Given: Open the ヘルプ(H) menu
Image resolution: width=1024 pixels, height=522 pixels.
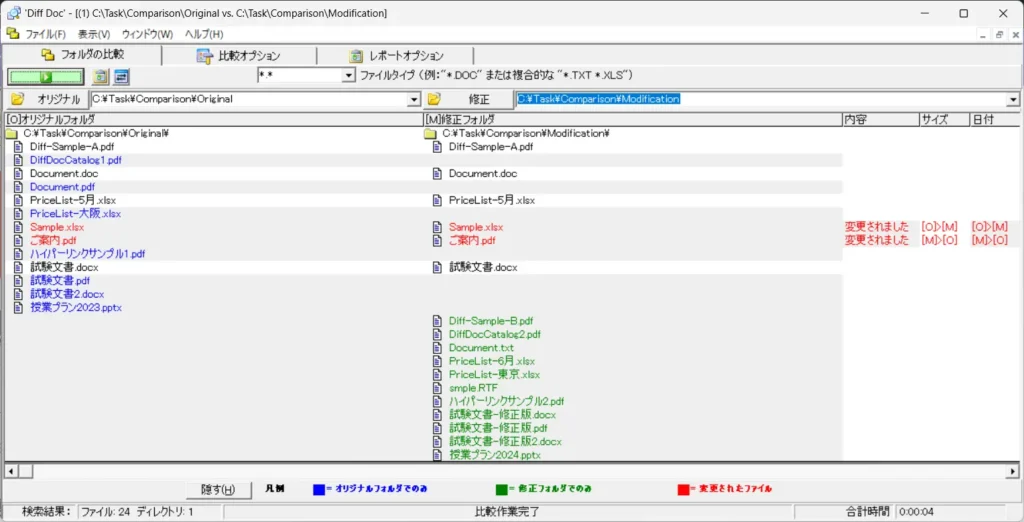Looking at the screenshot, I should pyautogui.click(x=204, y=34).
